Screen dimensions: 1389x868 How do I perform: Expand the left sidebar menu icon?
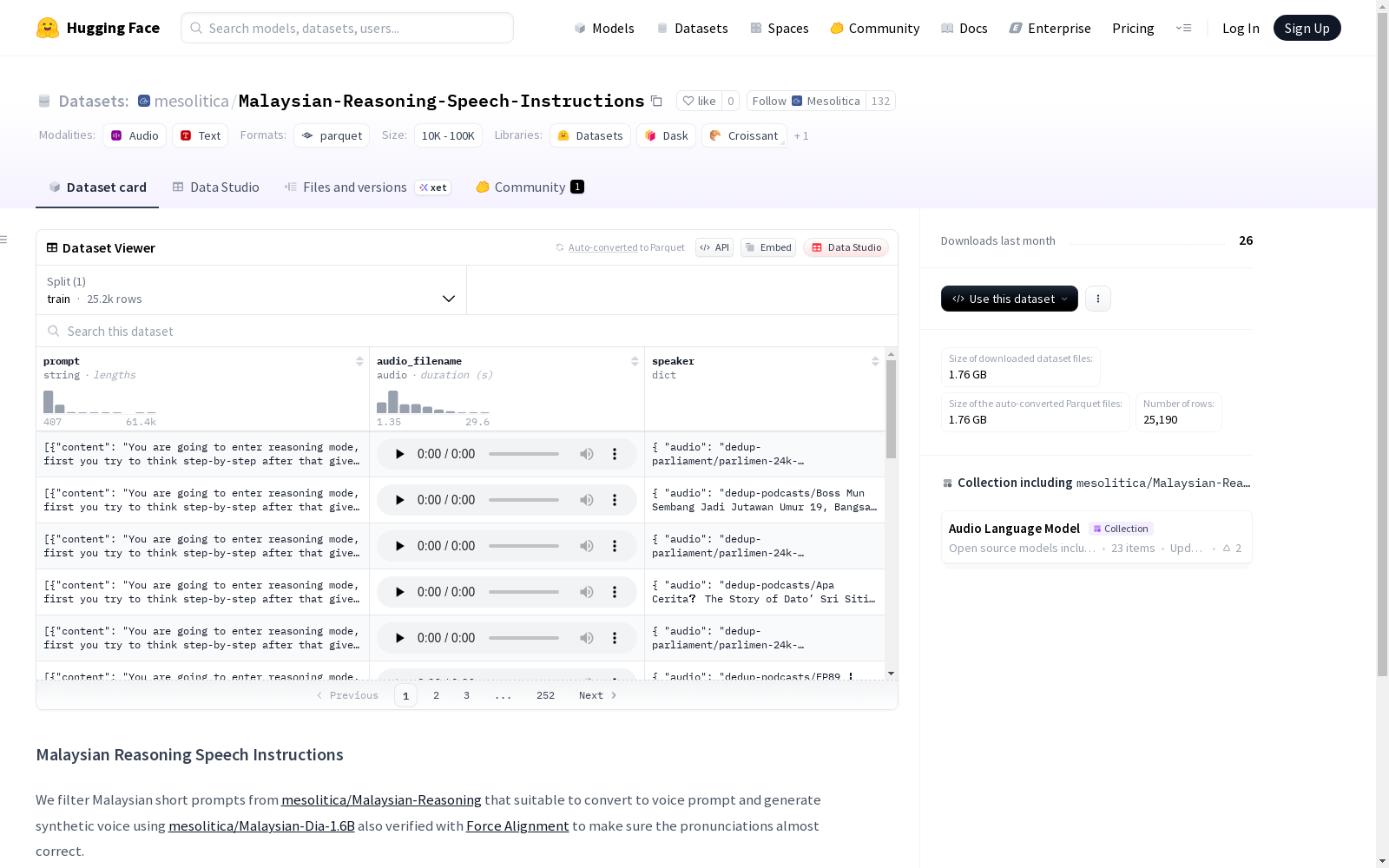[x=4, y=240]
